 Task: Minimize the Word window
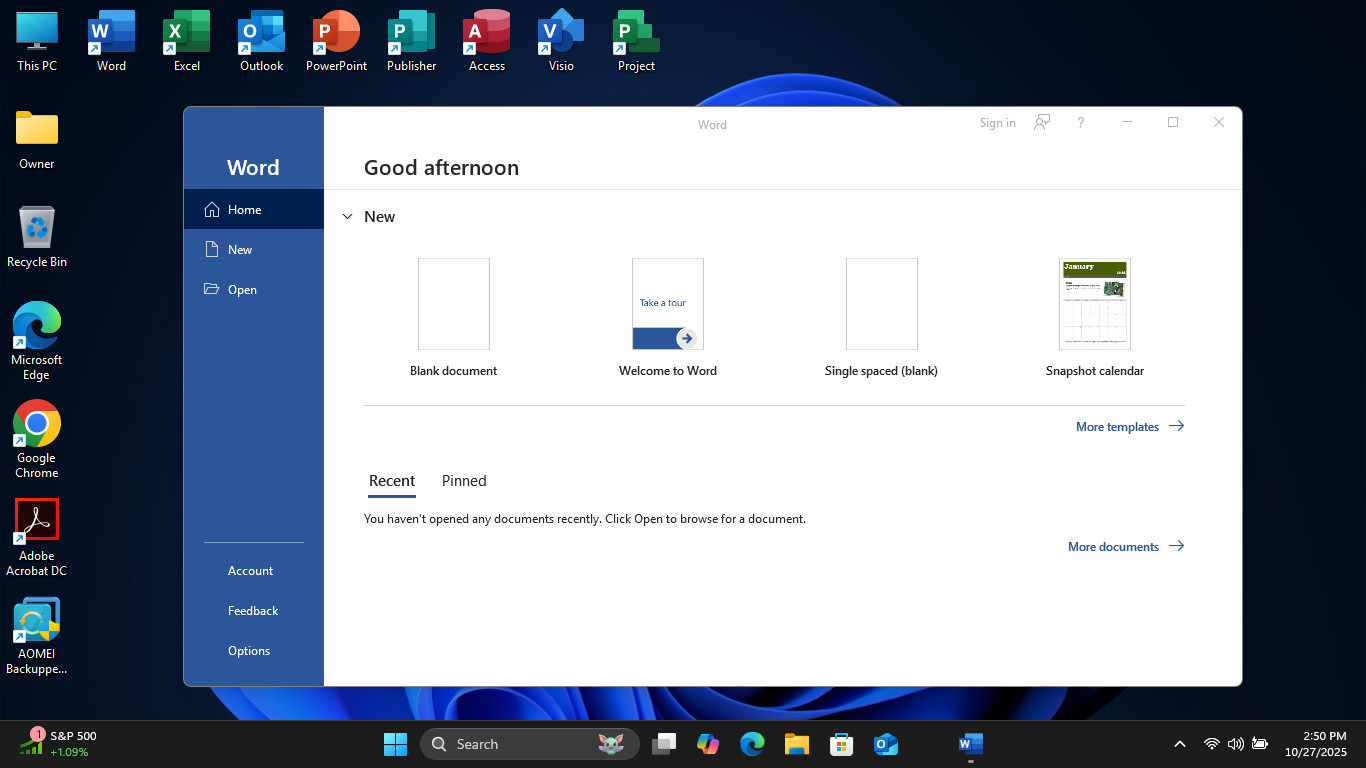pos(1127,122)
